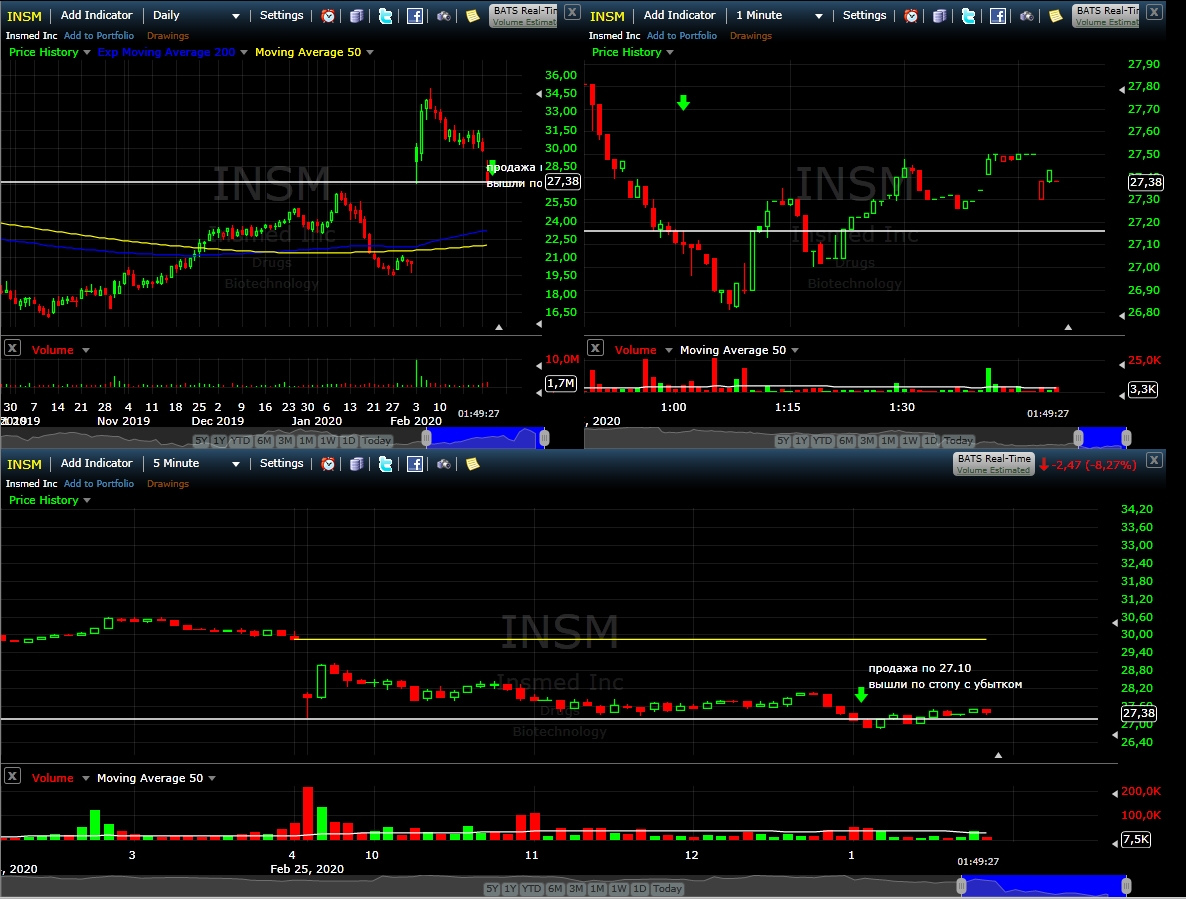Open Settings in Daily chart
The width and height of the screenshot is (1186, 899).
[x=281, y=15]
